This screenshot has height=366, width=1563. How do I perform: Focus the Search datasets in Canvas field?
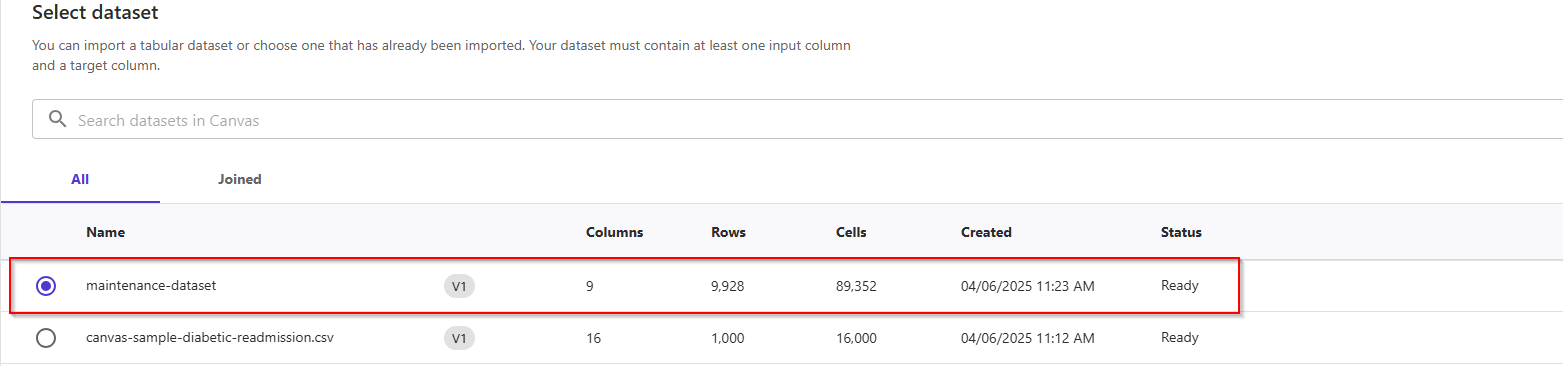pos(797,120)
